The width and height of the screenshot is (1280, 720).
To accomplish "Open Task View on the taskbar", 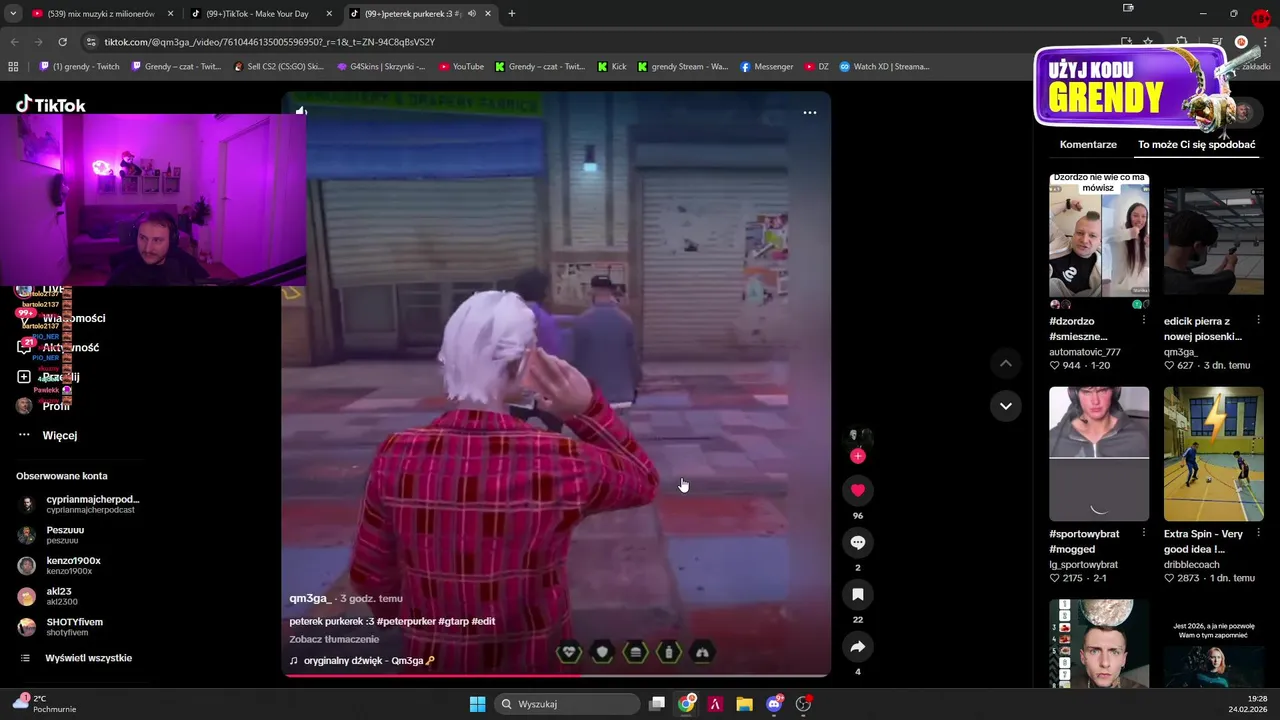I will point(657,704).
